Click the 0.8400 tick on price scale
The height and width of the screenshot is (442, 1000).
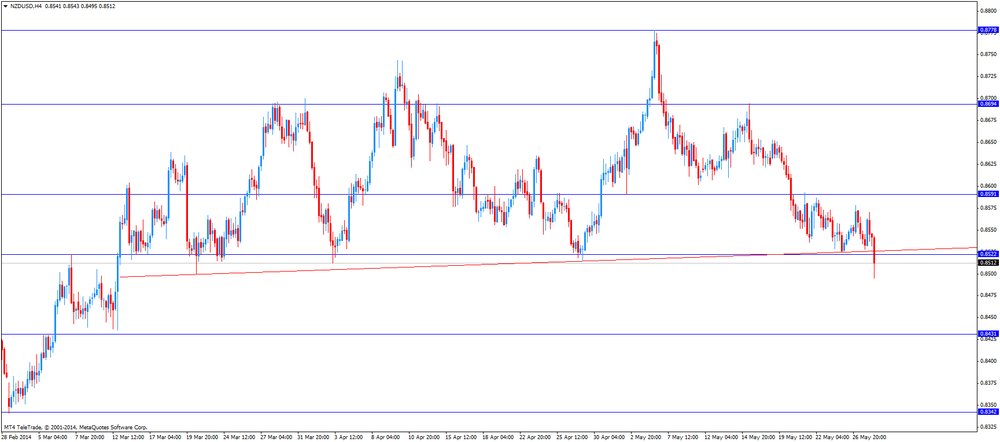[x=989, y=361]
